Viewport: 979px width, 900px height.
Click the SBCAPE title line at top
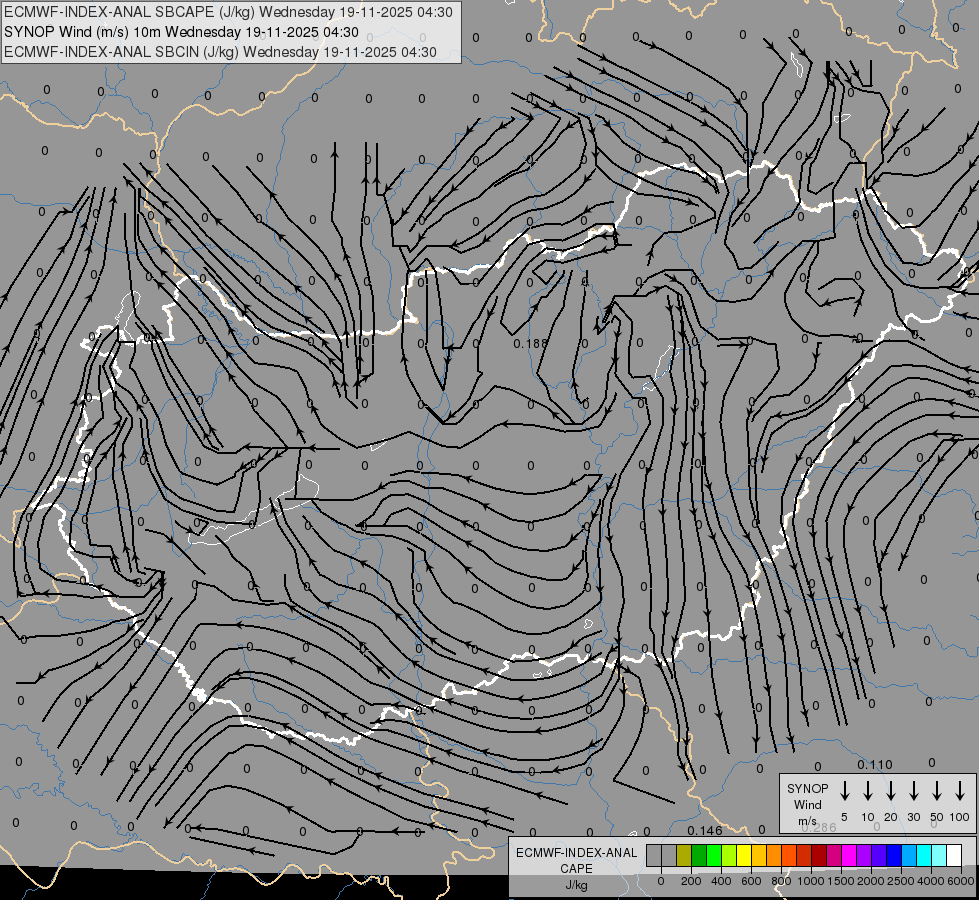tap(228, 12)
